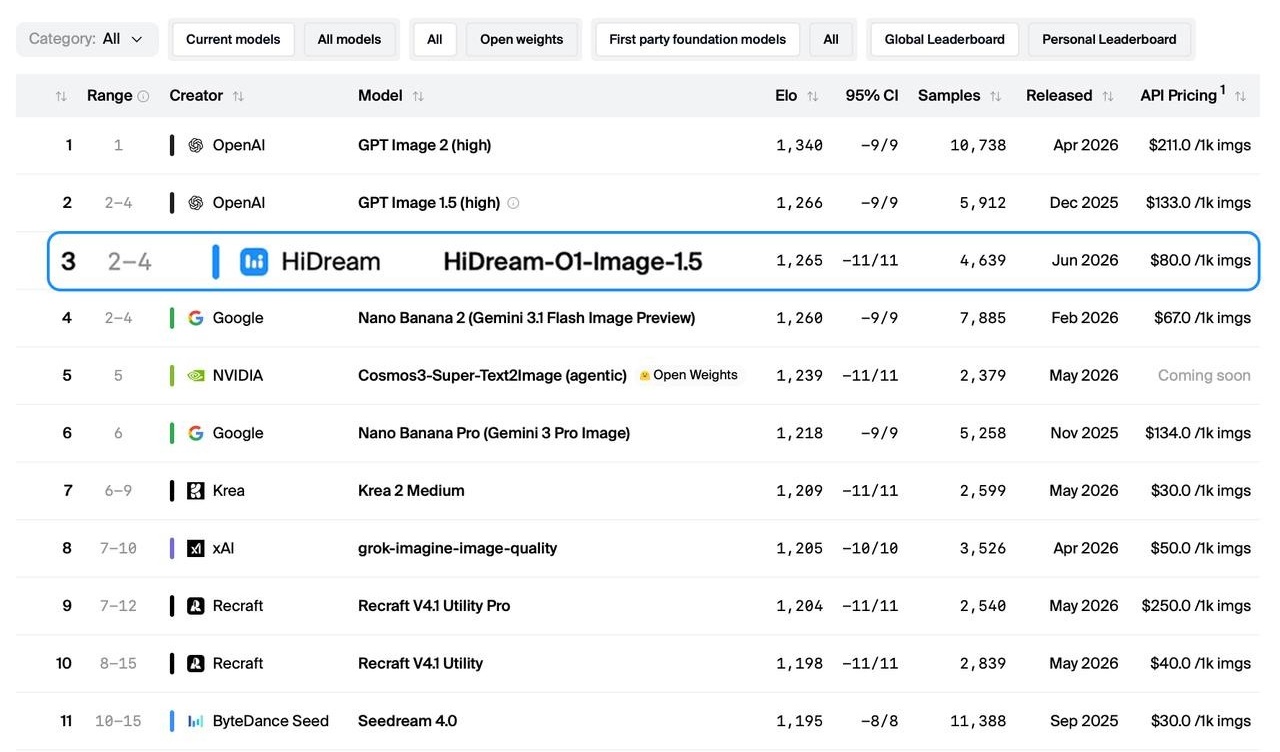Click the HiDream creator name

coord(331,262)
